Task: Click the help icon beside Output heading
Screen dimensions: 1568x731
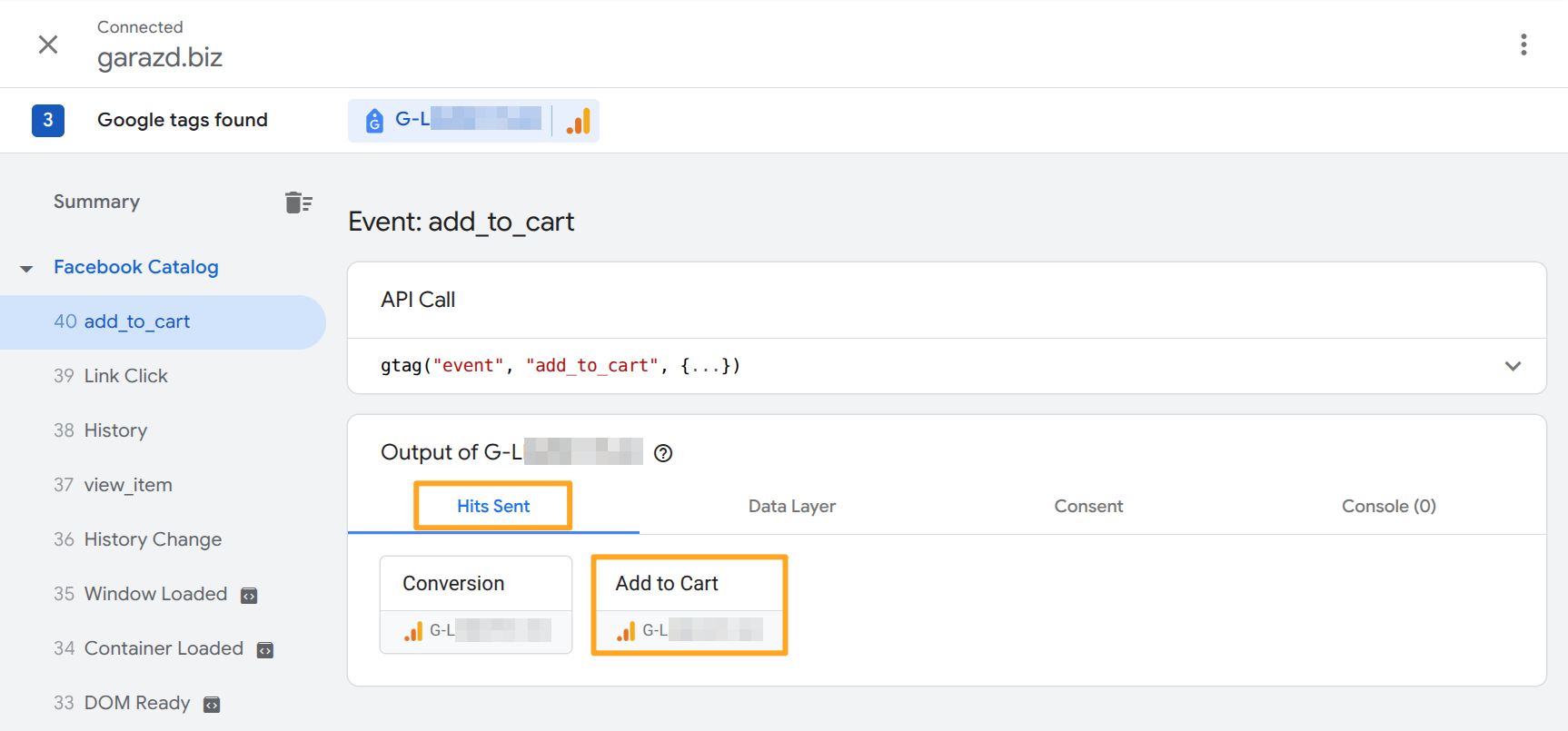Action: 663,453
